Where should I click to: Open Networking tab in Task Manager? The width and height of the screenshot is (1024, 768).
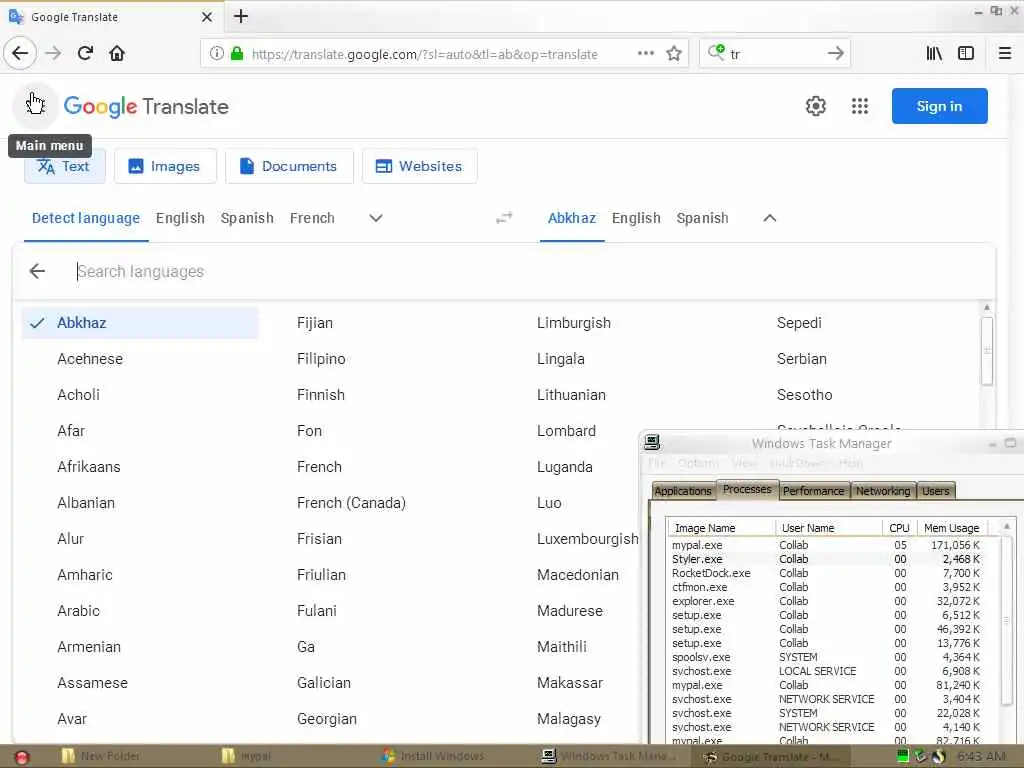tap(883, 491)
